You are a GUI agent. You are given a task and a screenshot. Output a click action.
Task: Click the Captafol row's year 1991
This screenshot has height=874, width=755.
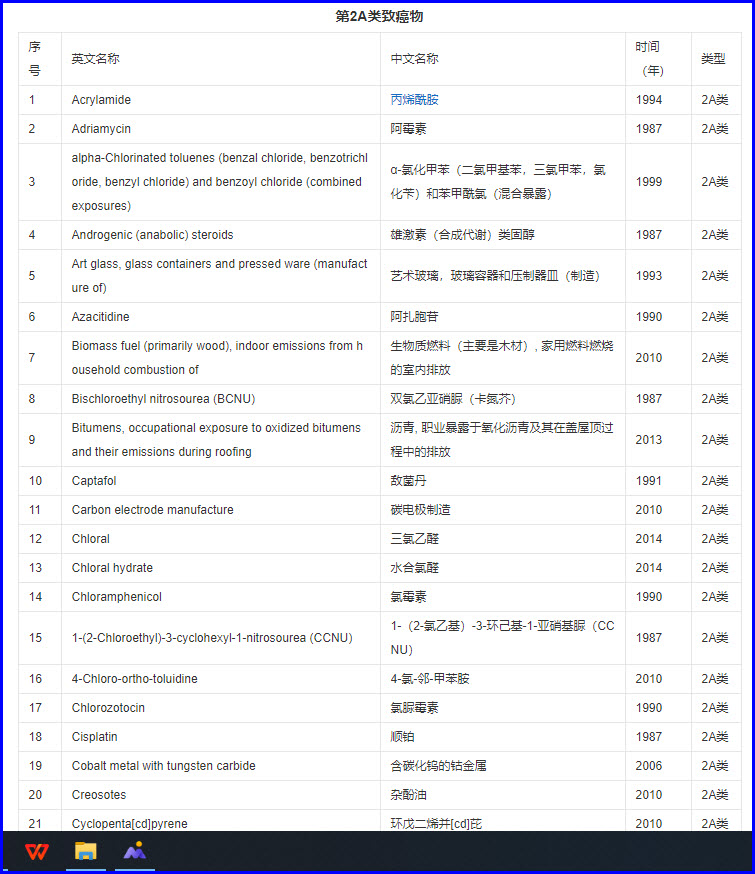[648, 481]
